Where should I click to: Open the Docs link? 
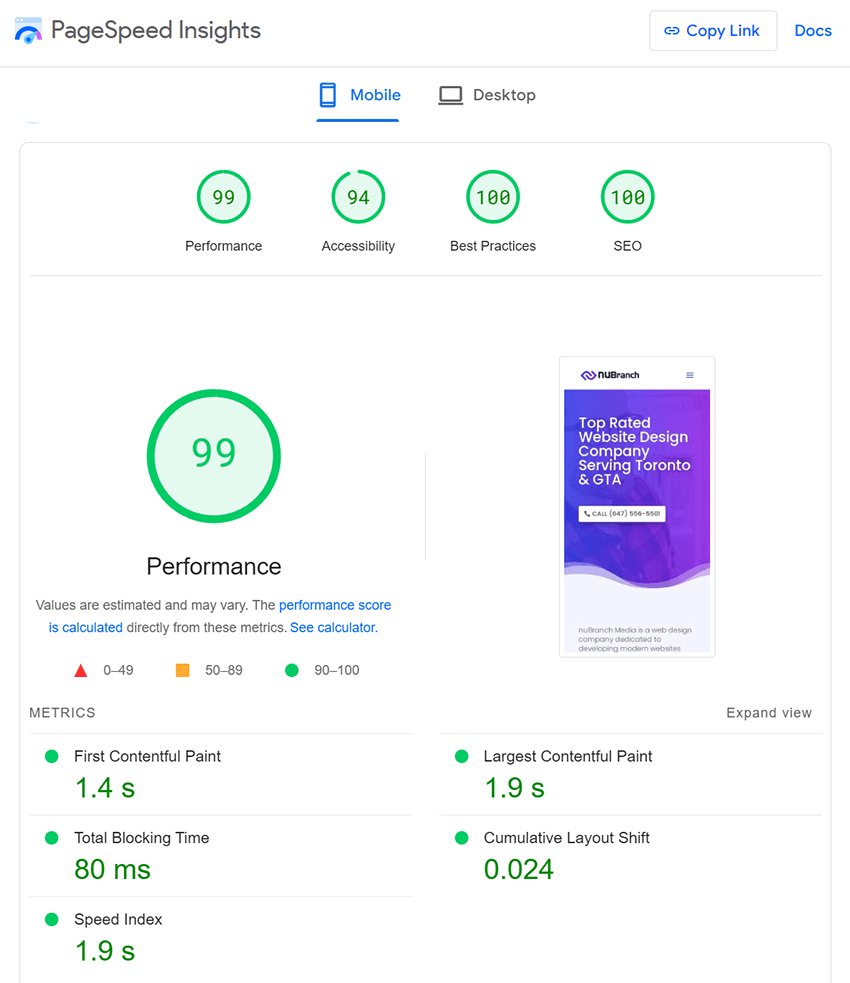812,31
